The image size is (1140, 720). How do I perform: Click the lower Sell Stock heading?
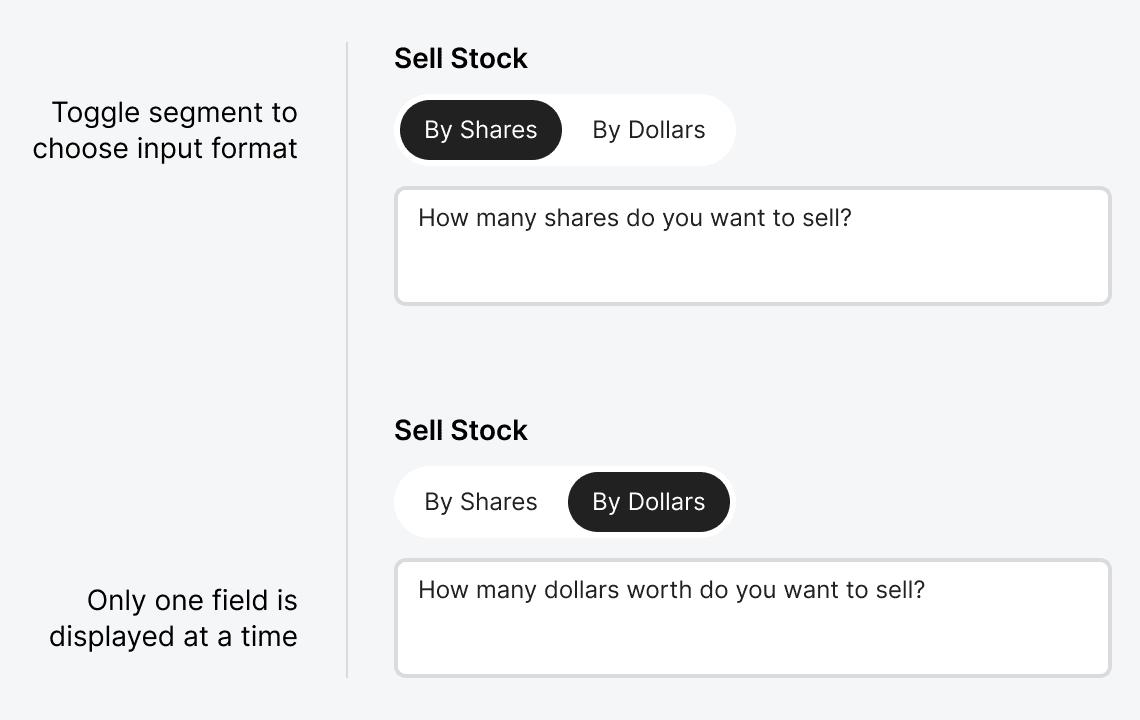tap(461, 430)
